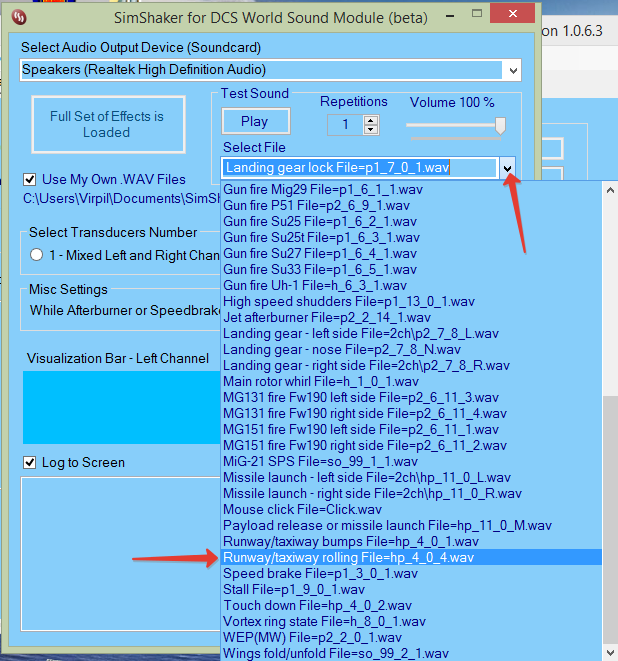Play the test sound

[x=255, y=121]
